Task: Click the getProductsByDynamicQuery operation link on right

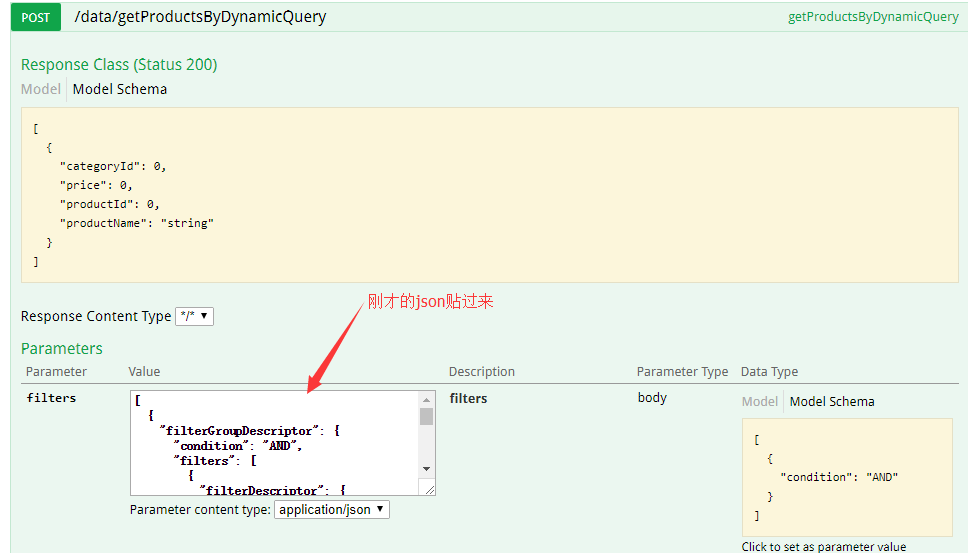Action: (873, 17)
